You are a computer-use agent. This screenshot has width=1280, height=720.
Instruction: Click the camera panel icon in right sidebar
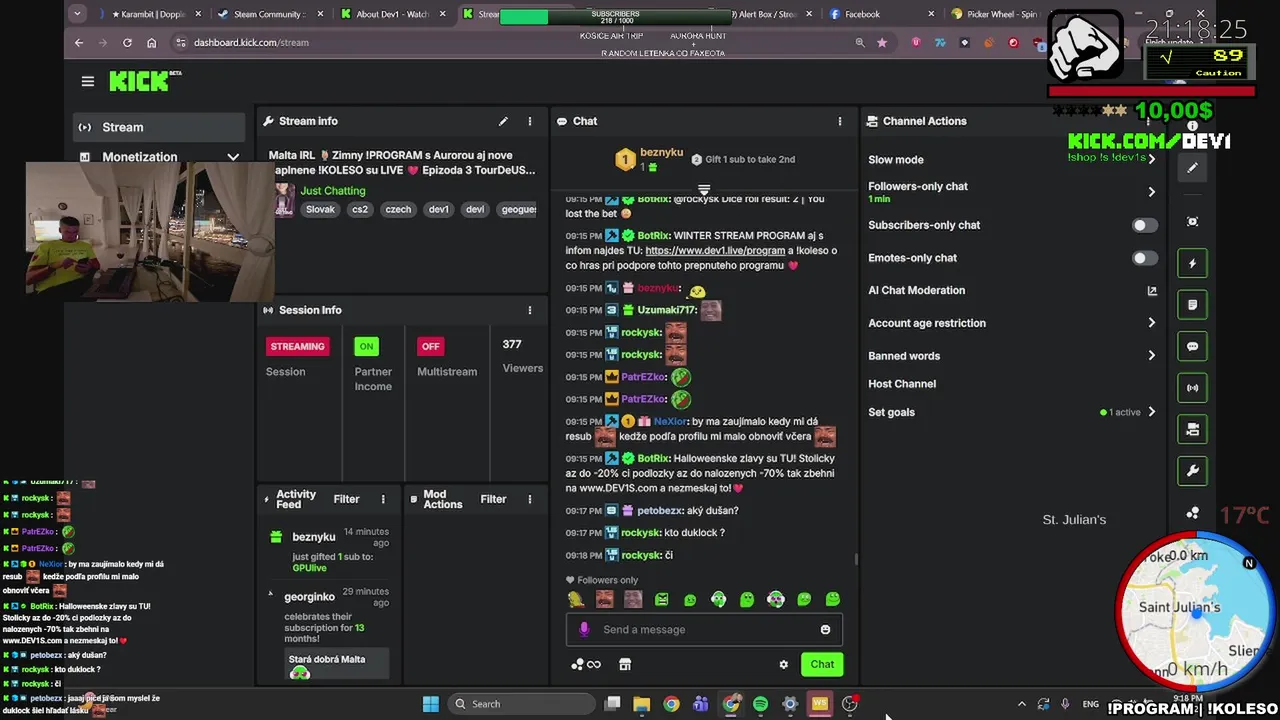[1192, 429]
